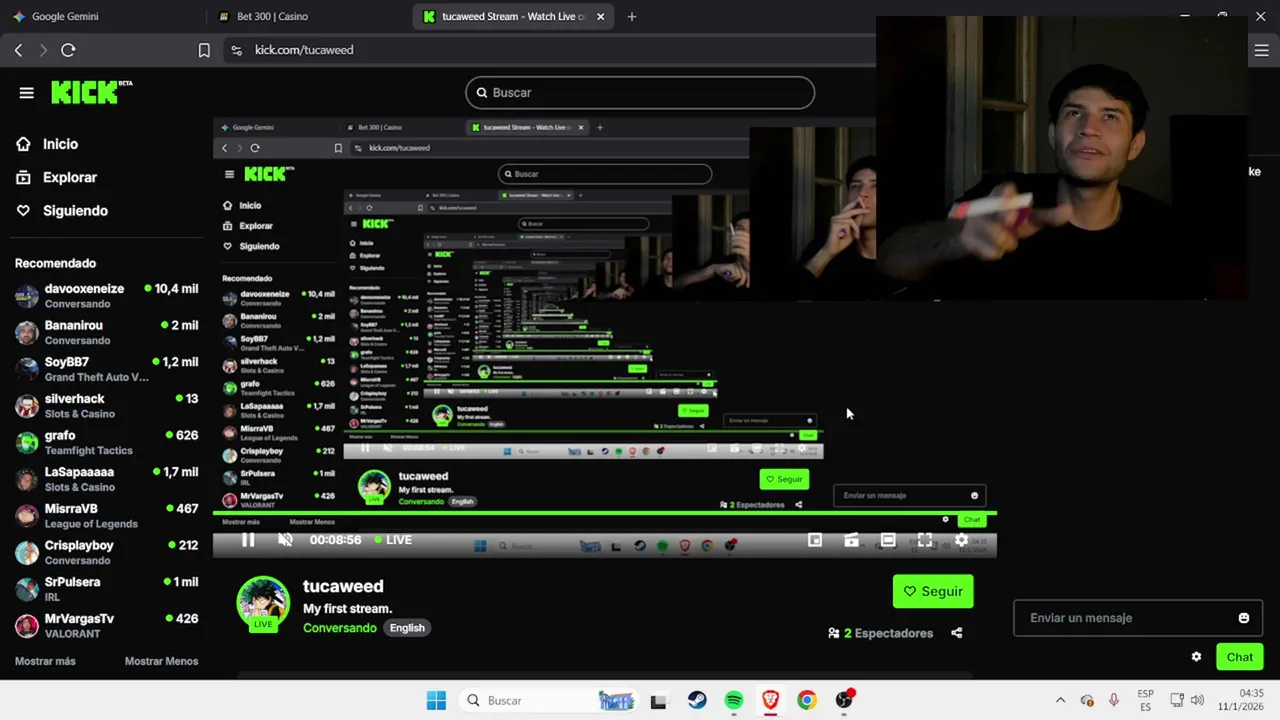Click Crisplayboy avatar in recommended list
This screenshot has width=1280, height=720.
(x=27, y=552)
